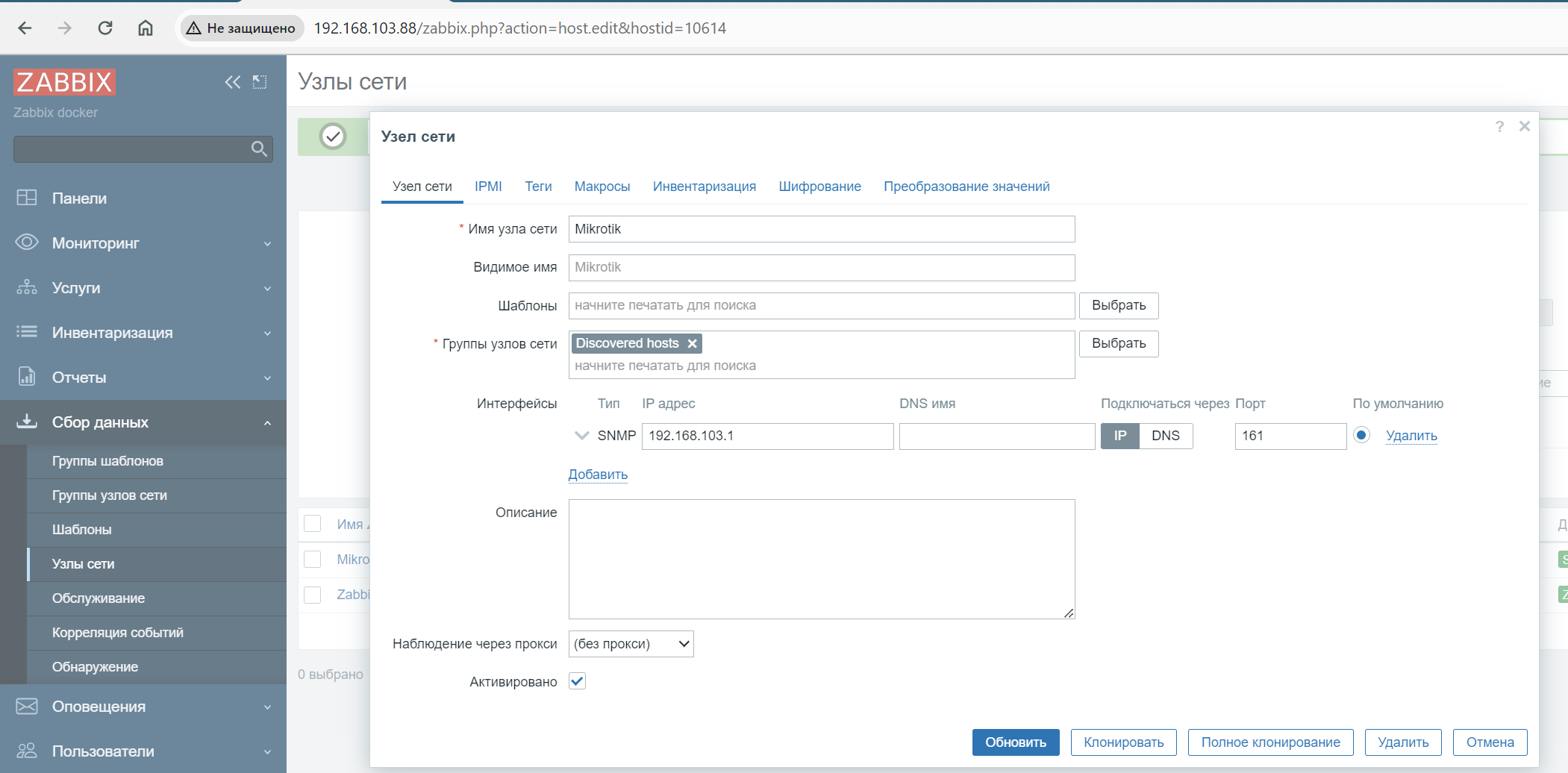Open Панели from the sidebar
Viewport: 1568px width, 773px height.
coord(79,198)
